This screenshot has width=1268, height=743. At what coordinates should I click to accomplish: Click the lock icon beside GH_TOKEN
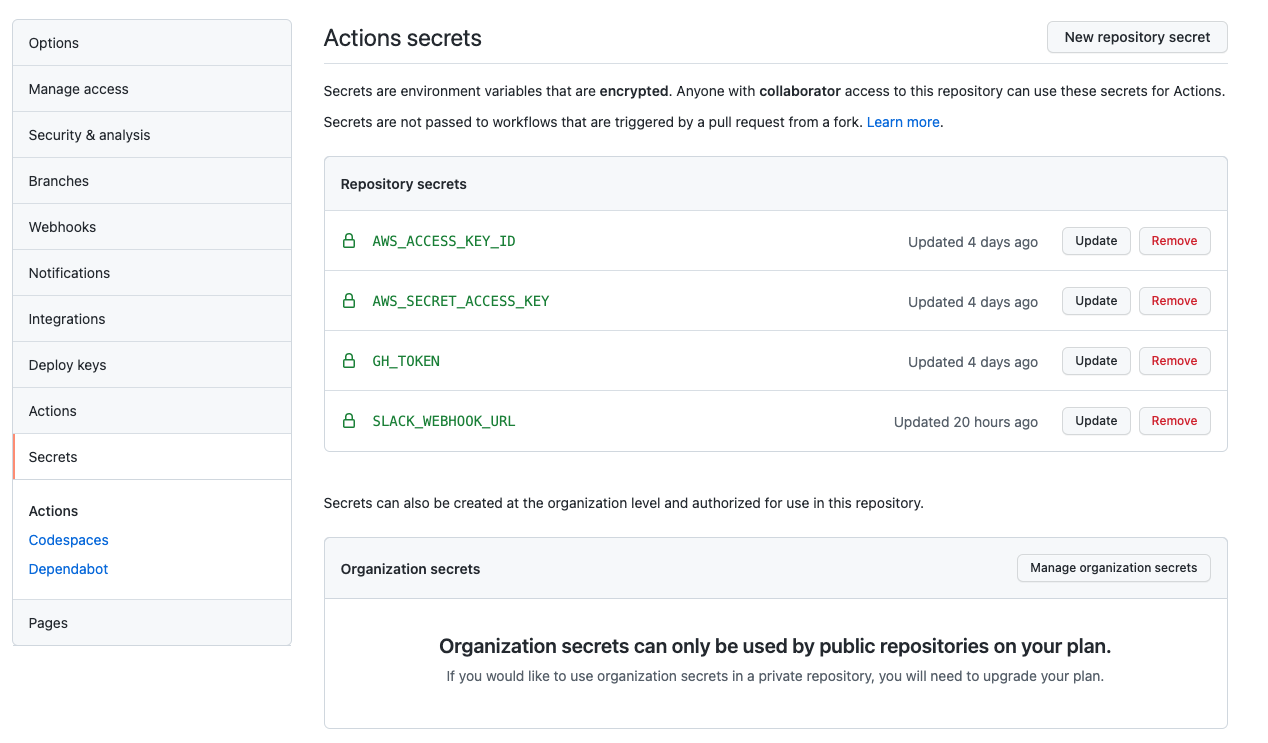point(348,361)
